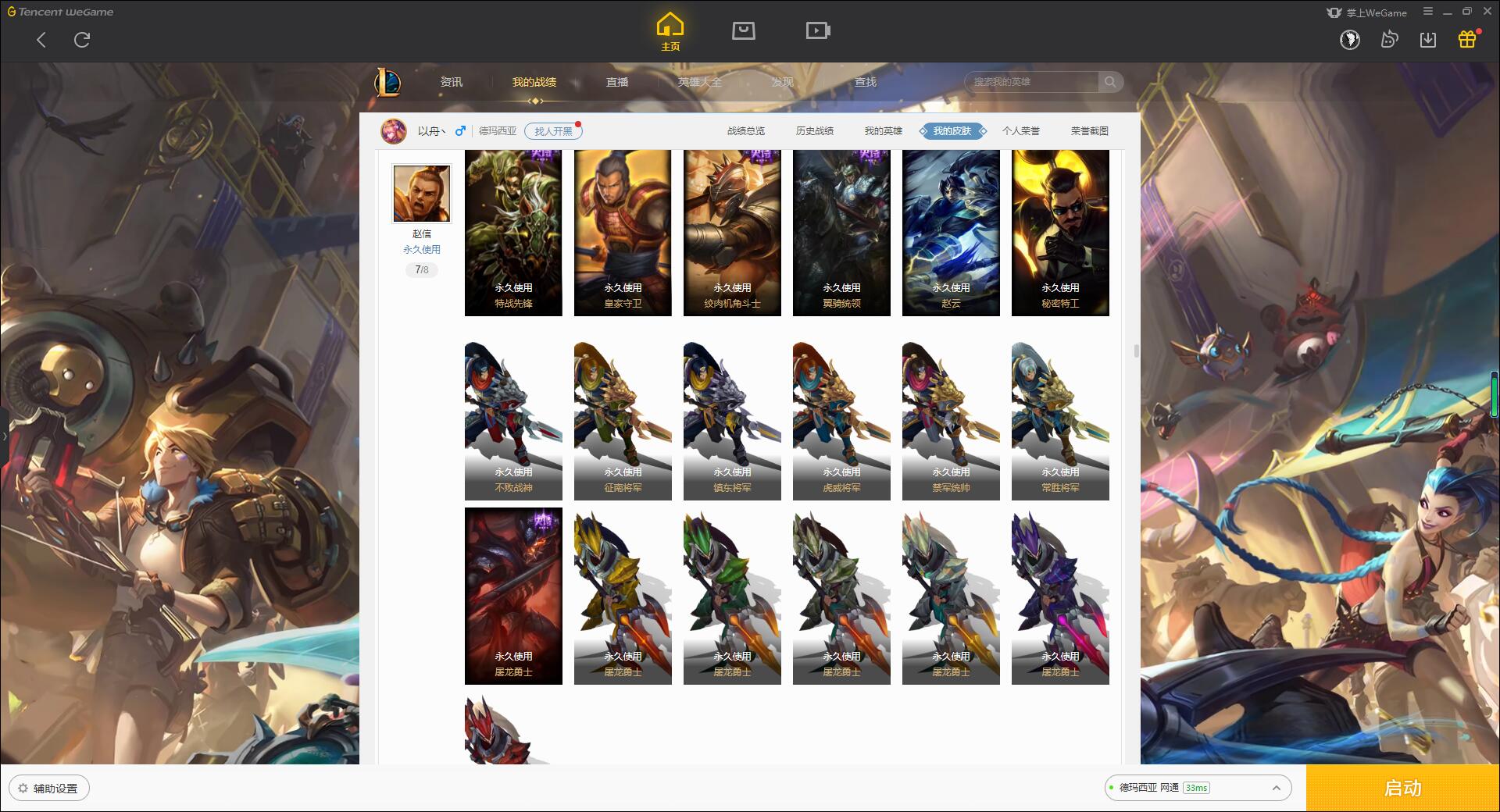The image size is (1500, 812).
Task: Switch to 历史战绩 sub-tab
Action: click(815, 131)
